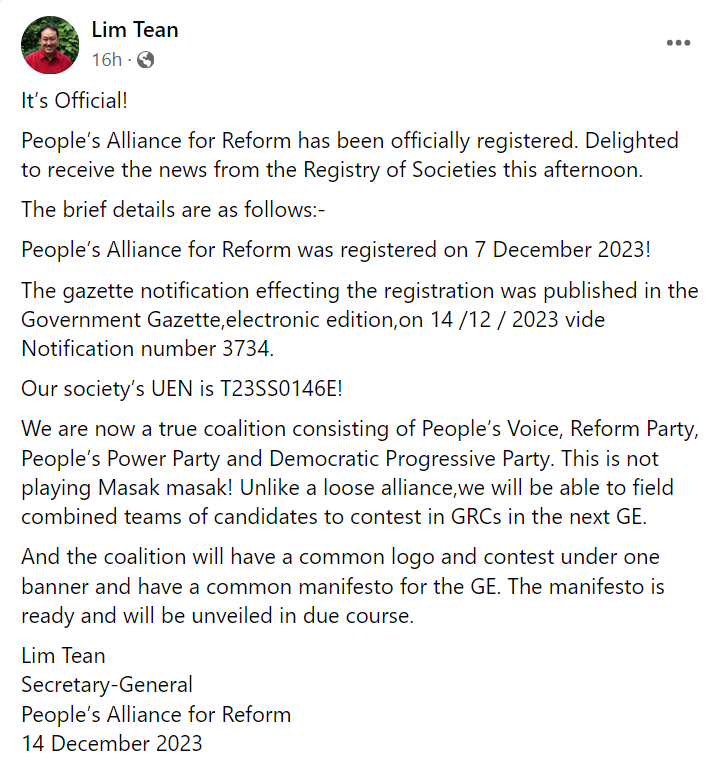
Task: Open the post options three-dot menu
Action: tap(679, 43)
